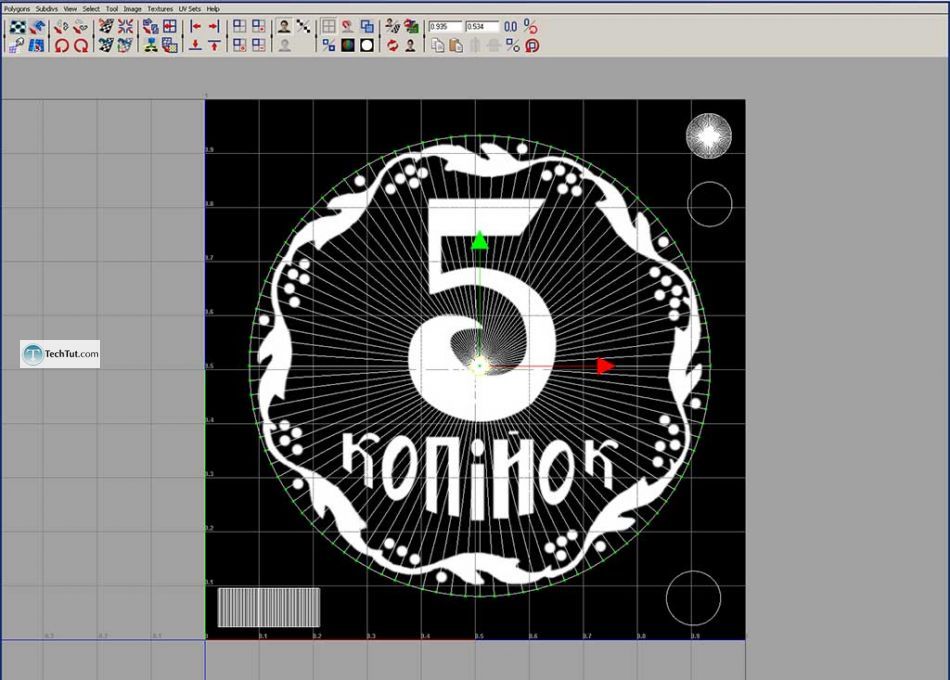950x680 pixels.
Task: Toggle pixel snap magnet icon
Action: tap(347, 27)
